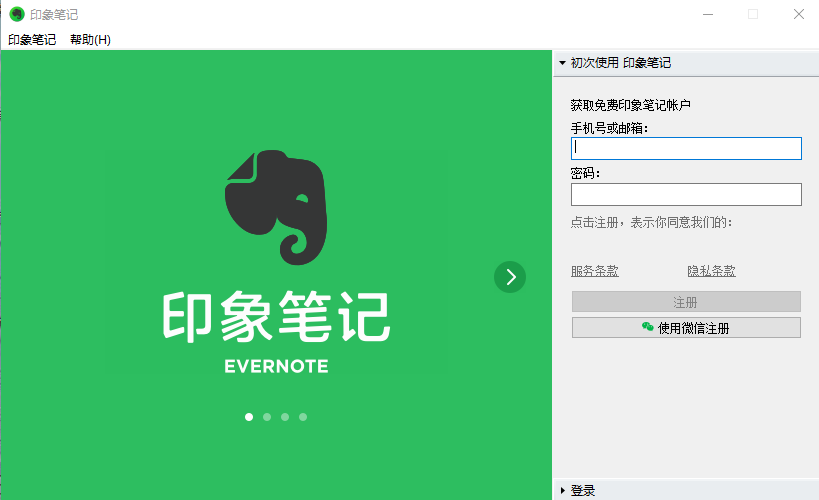The height and width of the screenshot is (500, 819).
Task: Go to the third carousel page dot
Action: click(285, 417)
